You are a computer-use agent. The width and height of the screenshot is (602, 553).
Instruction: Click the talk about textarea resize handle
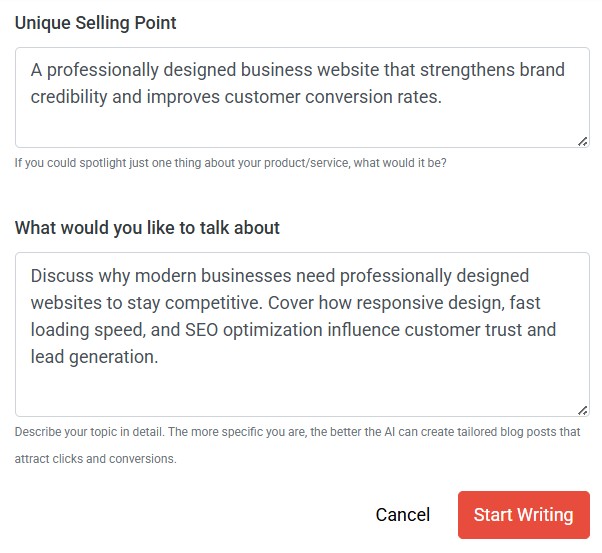[582, 409]
